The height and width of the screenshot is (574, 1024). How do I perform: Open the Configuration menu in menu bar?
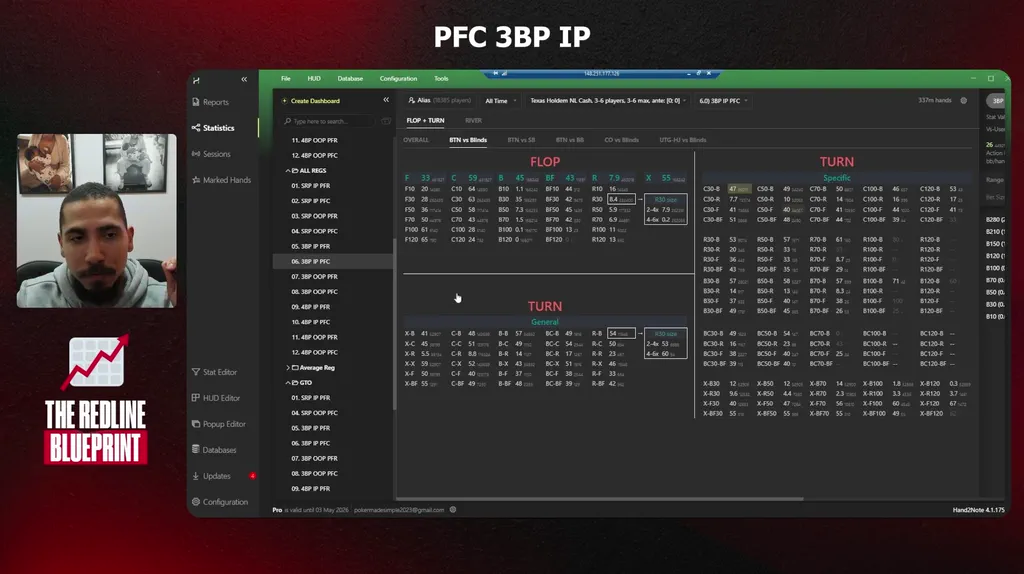click(398, 78)
